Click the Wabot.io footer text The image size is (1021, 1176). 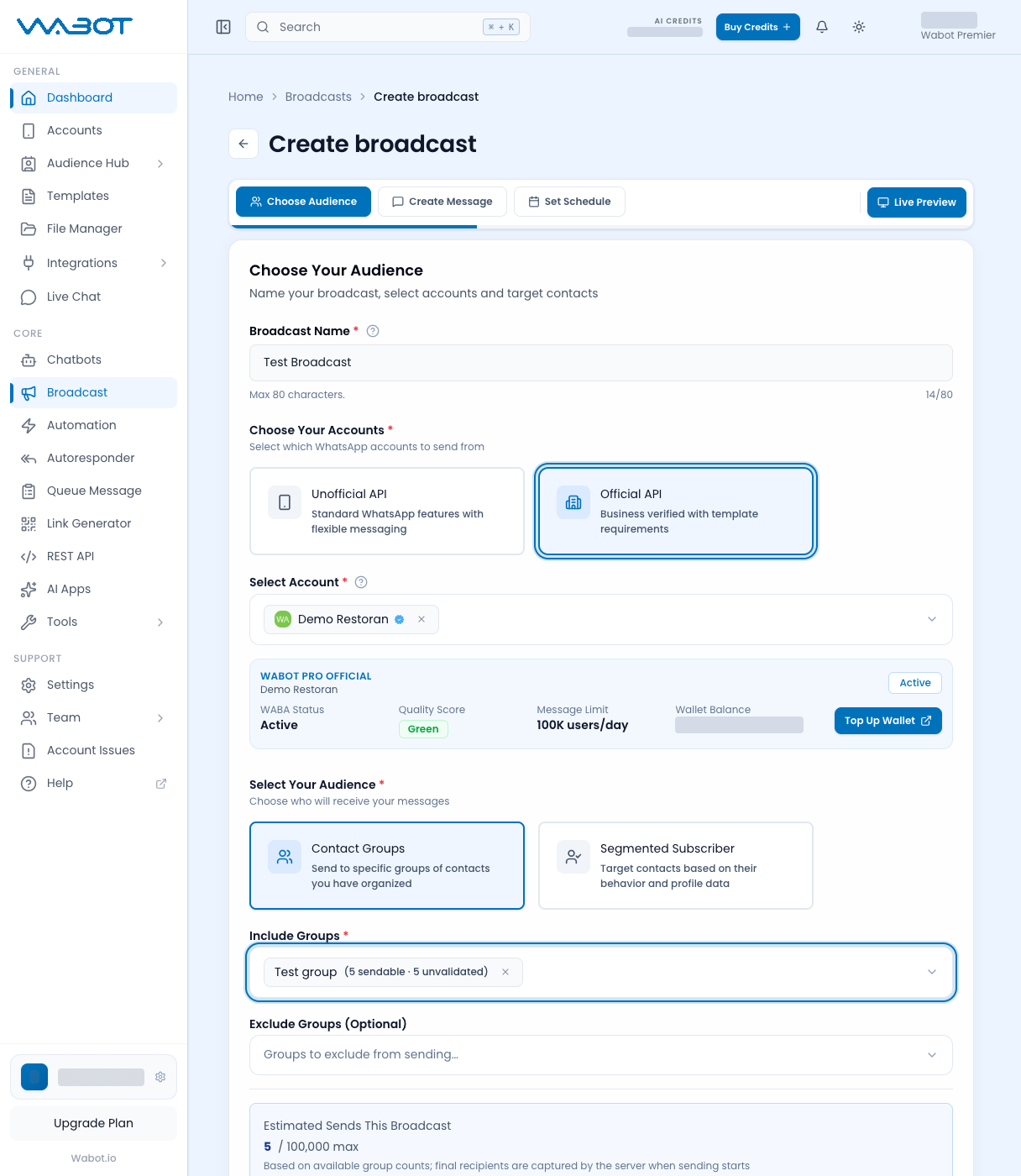(x=94, y=1158)
